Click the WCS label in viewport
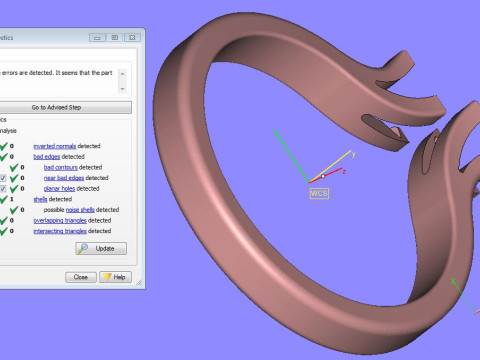Viewport: 480px width, 360px height. tap(319, 194)
